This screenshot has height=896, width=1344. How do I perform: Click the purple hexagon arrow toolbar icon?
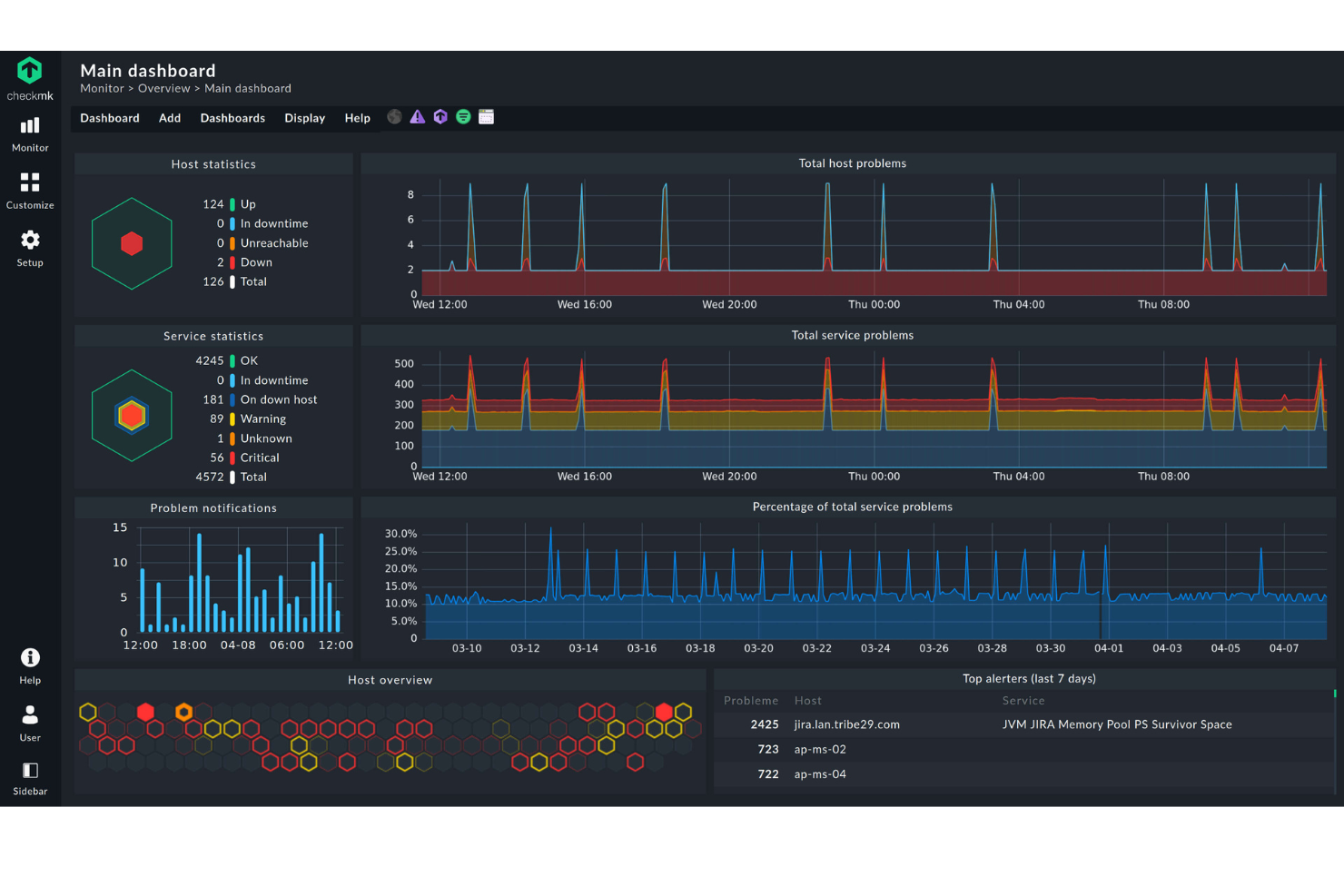(x=440, y=117)
